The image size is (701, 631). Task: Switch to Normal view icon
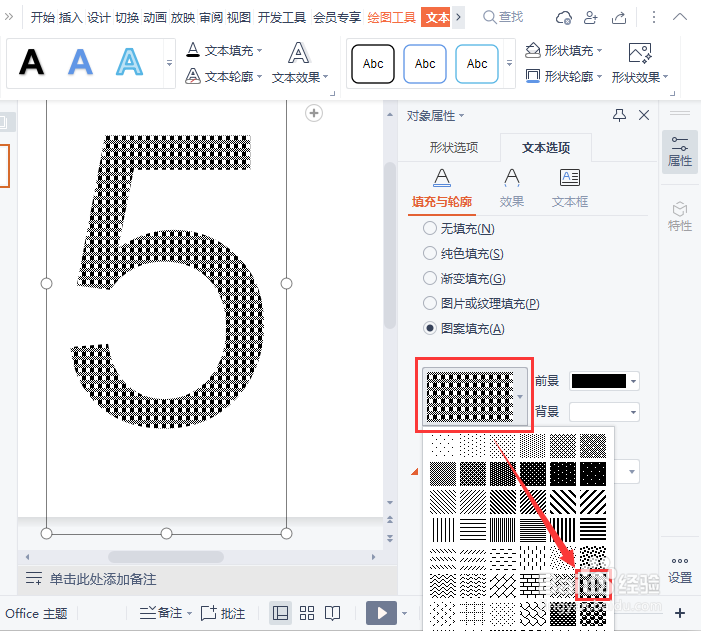coord(280,613)
